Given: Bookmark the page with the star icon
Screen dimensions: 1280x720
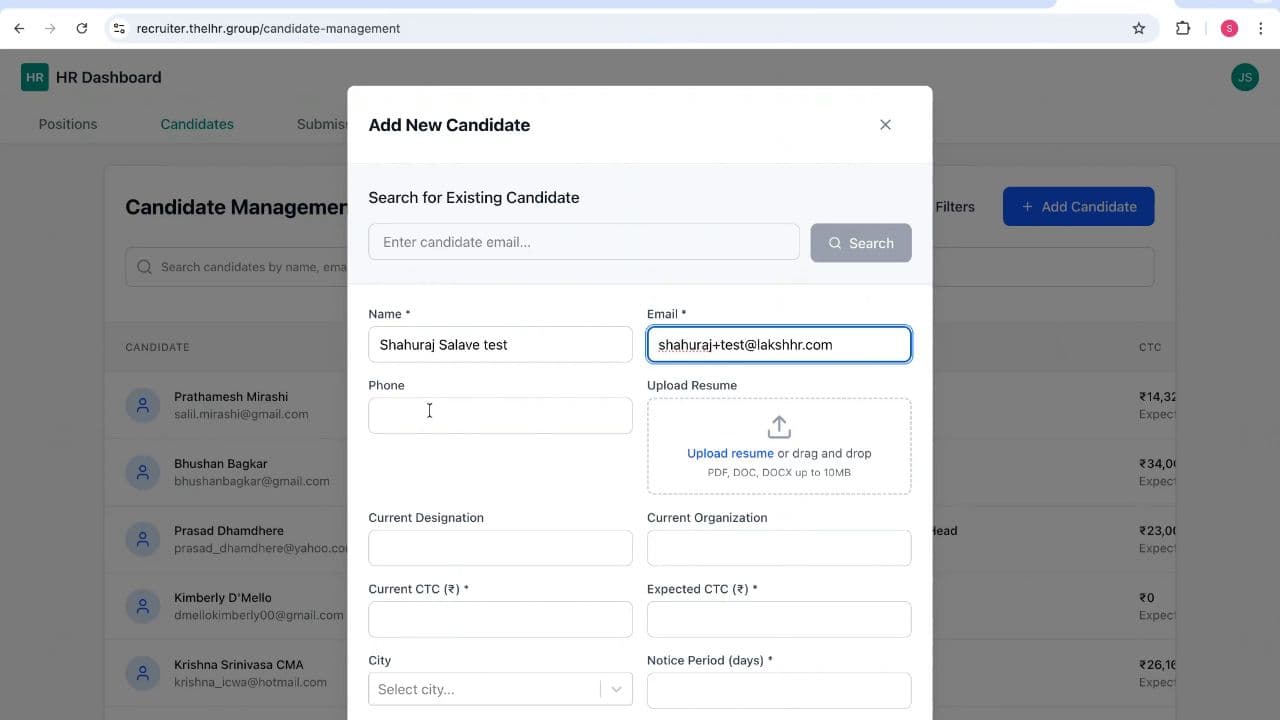Looking at the screenshot, I should coord(1139,28).
